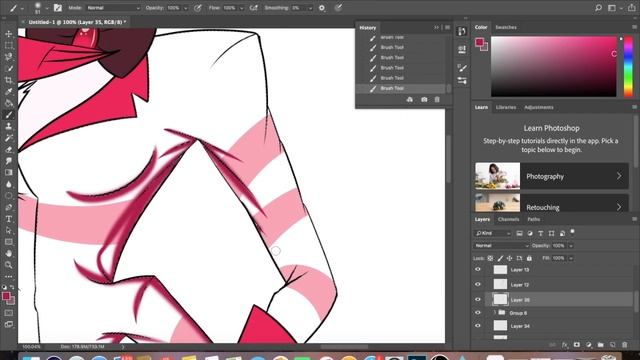Open the brush settings panel toggle

click(58, 8)
